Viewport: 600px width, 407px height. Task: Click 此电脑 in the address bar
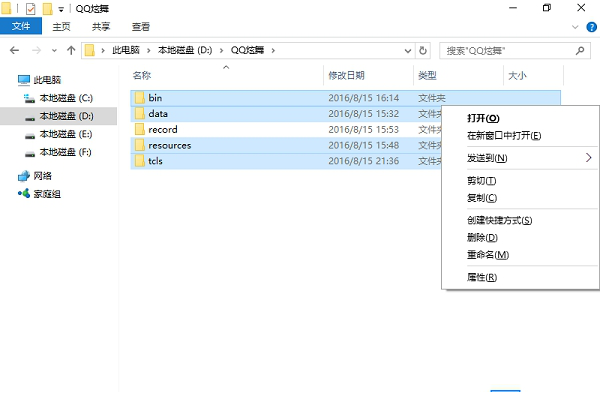click(x=126, y=50)
